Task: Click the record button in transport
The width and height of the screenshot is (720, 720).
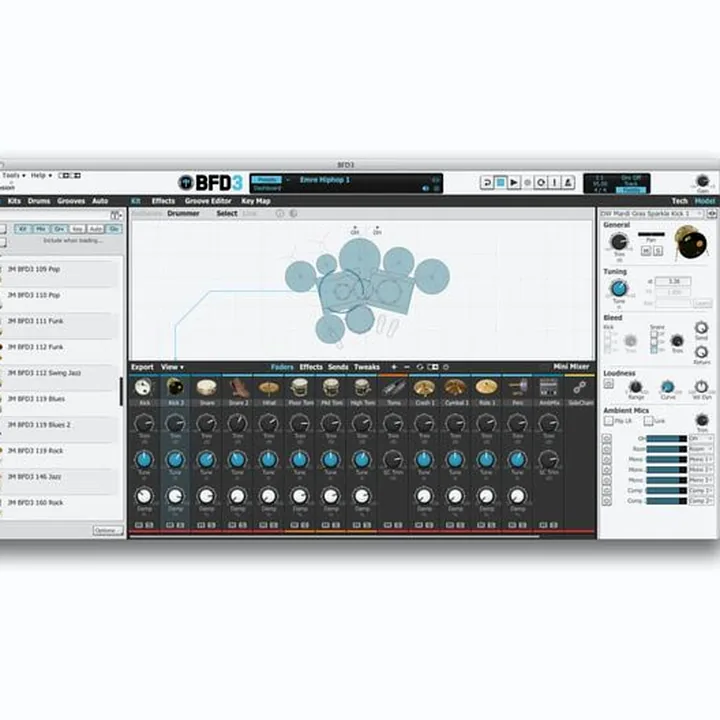Action: pos(528,183)
